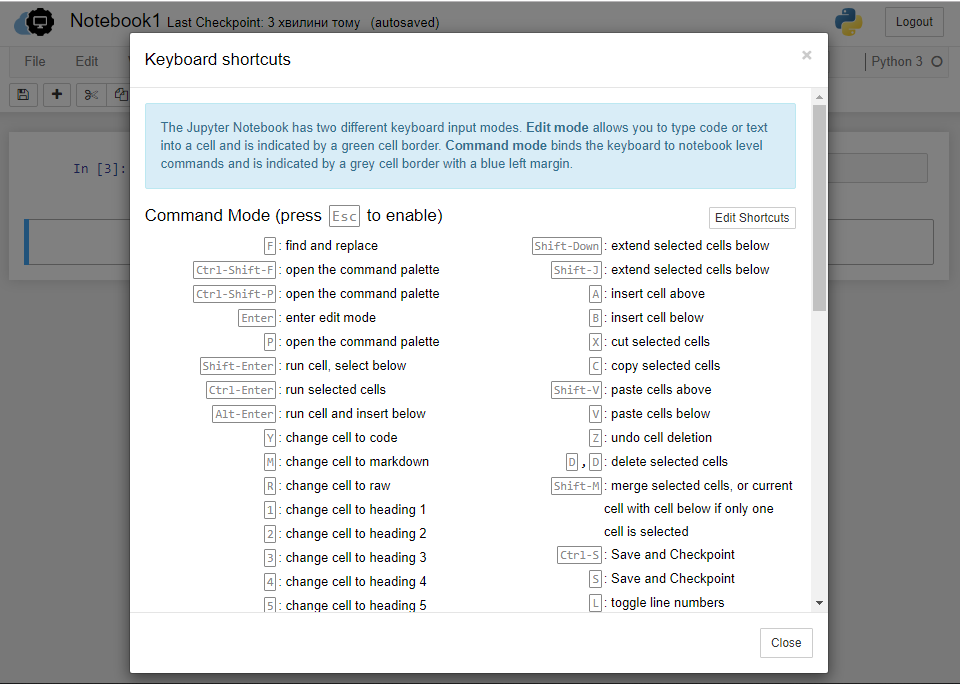Close shortcuts dialog with the X icon
Viewport: 960px width, 684px height.
point(807,55)
